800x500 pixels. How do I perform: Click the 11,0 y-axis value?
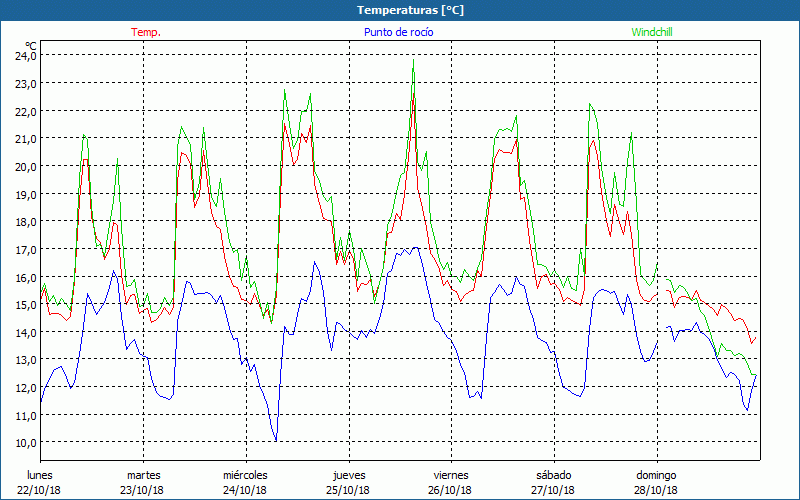(x=26, y=415)
